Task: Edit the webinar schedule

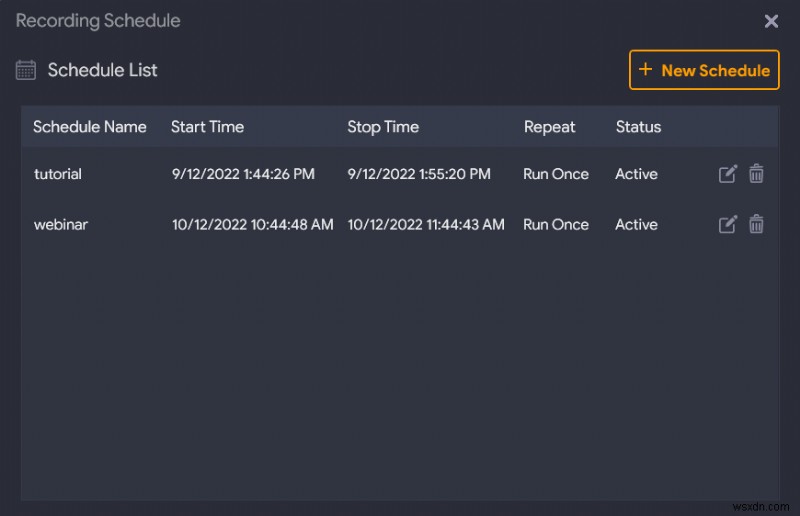Action: [728, 224]
